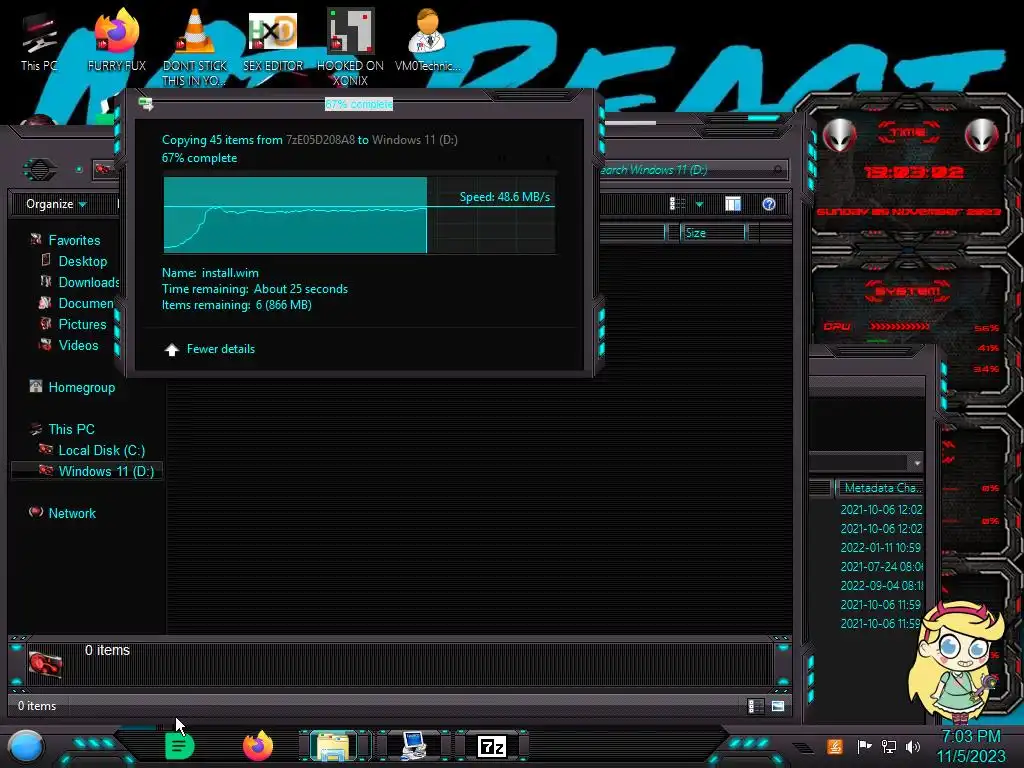The width and height of the screenshot is (1024, 768).
Task: Open the Start orb button
Action: pyautogui.click(x=26, y=746)
